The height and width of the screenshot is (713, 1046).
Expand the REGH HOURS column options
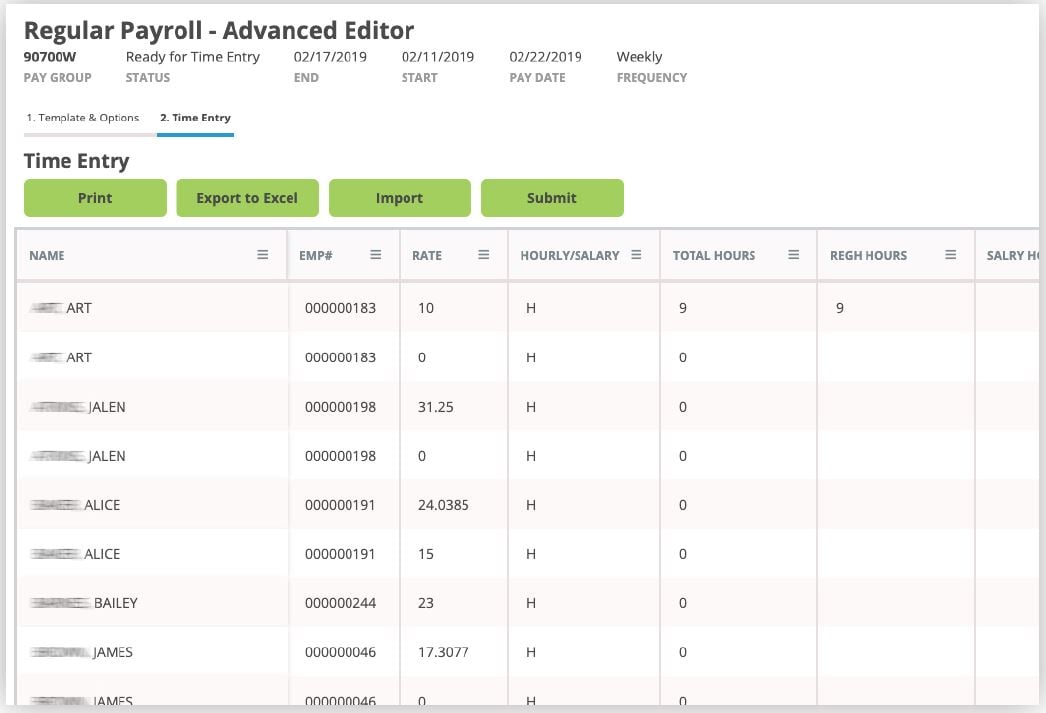(950, 255)
